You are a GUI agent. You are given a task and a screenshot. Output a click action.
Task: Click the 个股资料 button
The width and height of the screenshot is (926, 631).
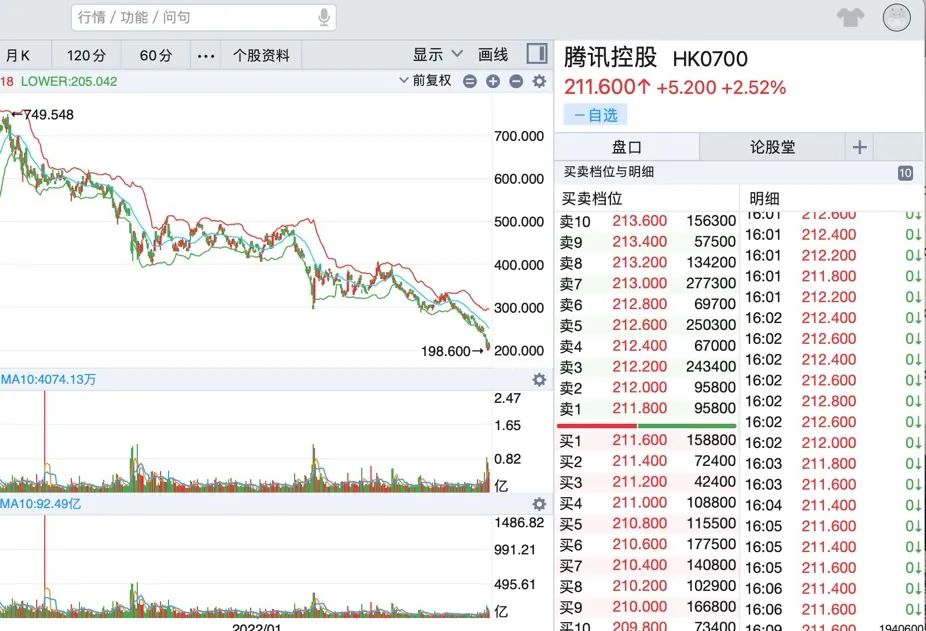[262, 55]
